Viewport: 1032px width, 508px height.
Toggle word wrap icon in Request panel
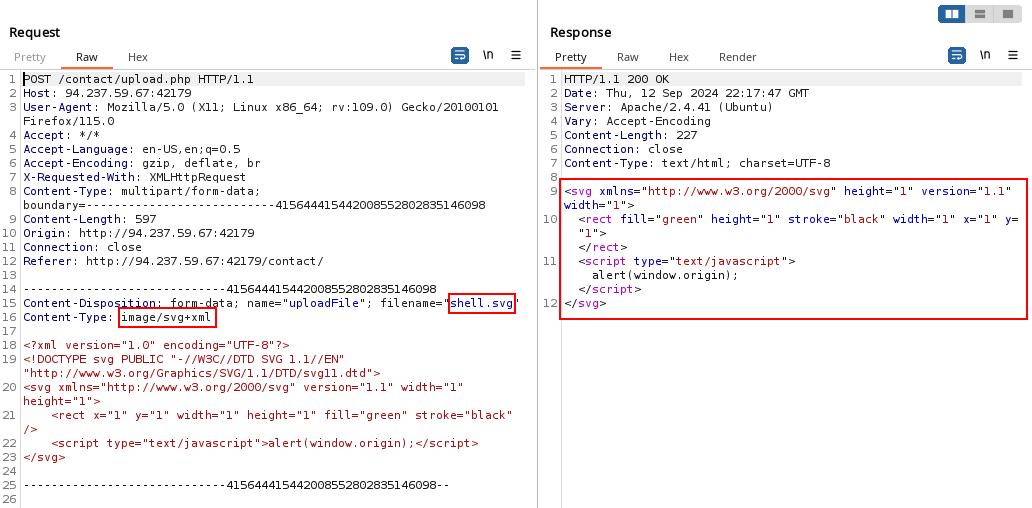460,56
